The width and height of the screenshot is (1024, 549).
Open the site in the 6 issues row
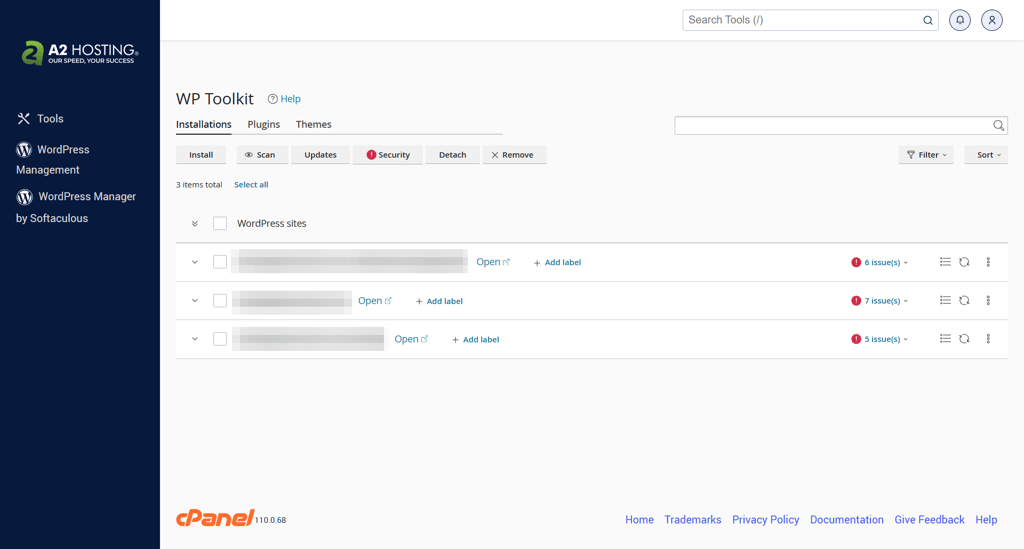[492, 262]
